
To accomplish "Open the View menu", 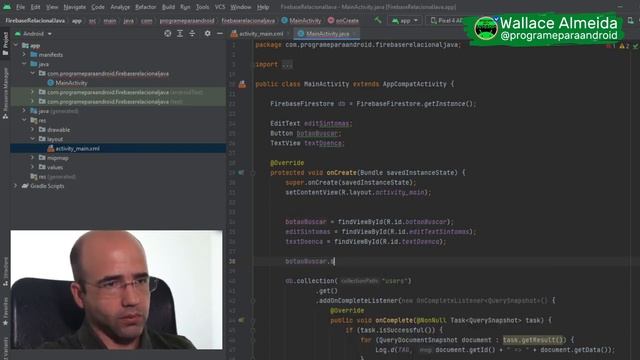I will [x=52, y=7].
